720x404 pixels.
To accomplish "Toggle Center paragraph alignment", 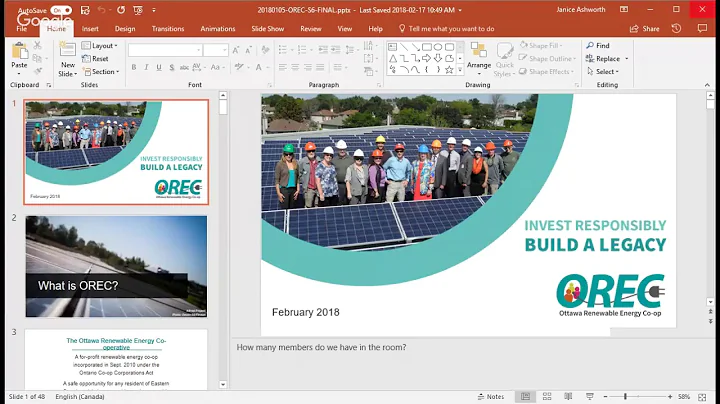I will tap(295, 67).
